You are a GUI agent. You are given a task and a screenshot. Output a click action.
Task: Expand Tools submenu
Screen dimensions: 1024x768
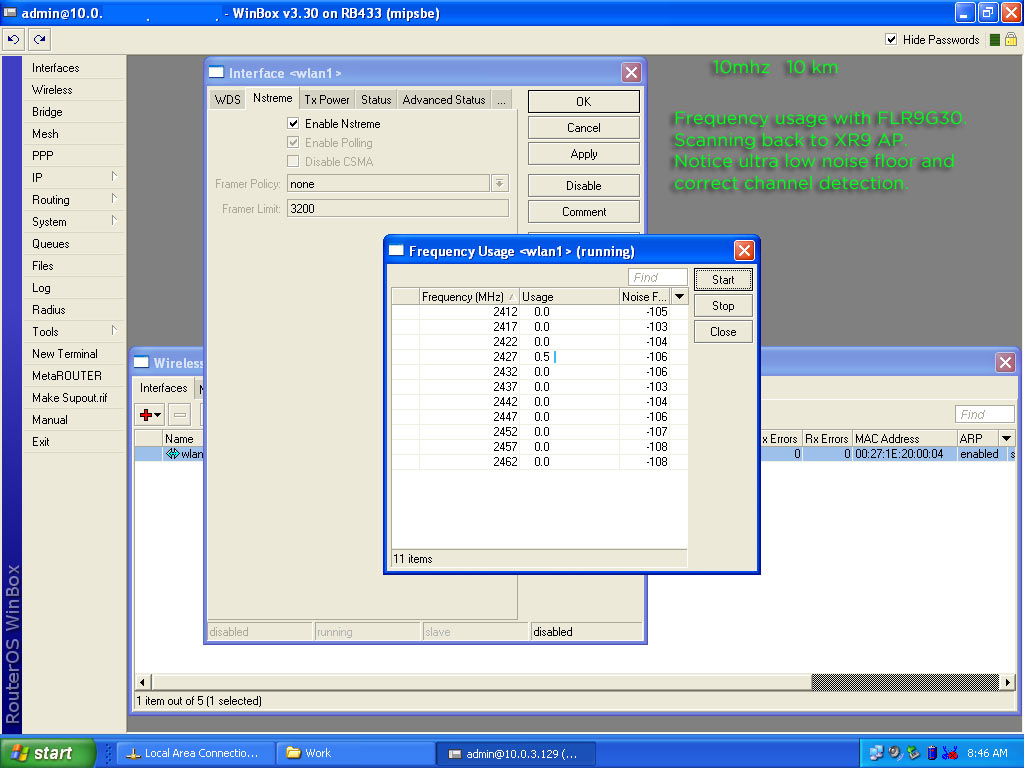[114, 330]
